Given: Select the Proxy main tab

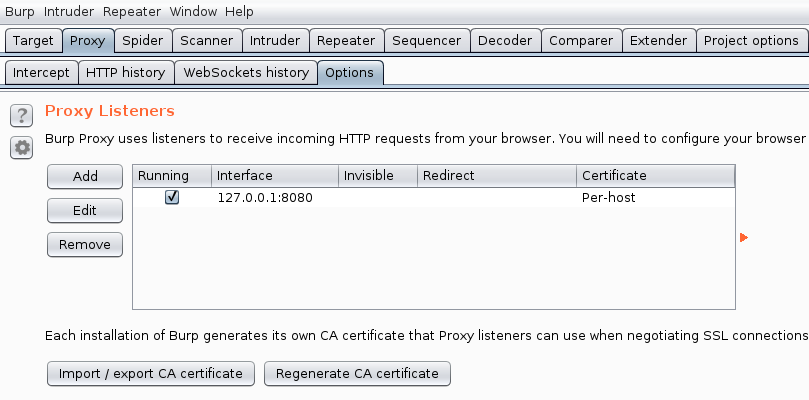Looking at the screenshot, I should coord(88,41).
